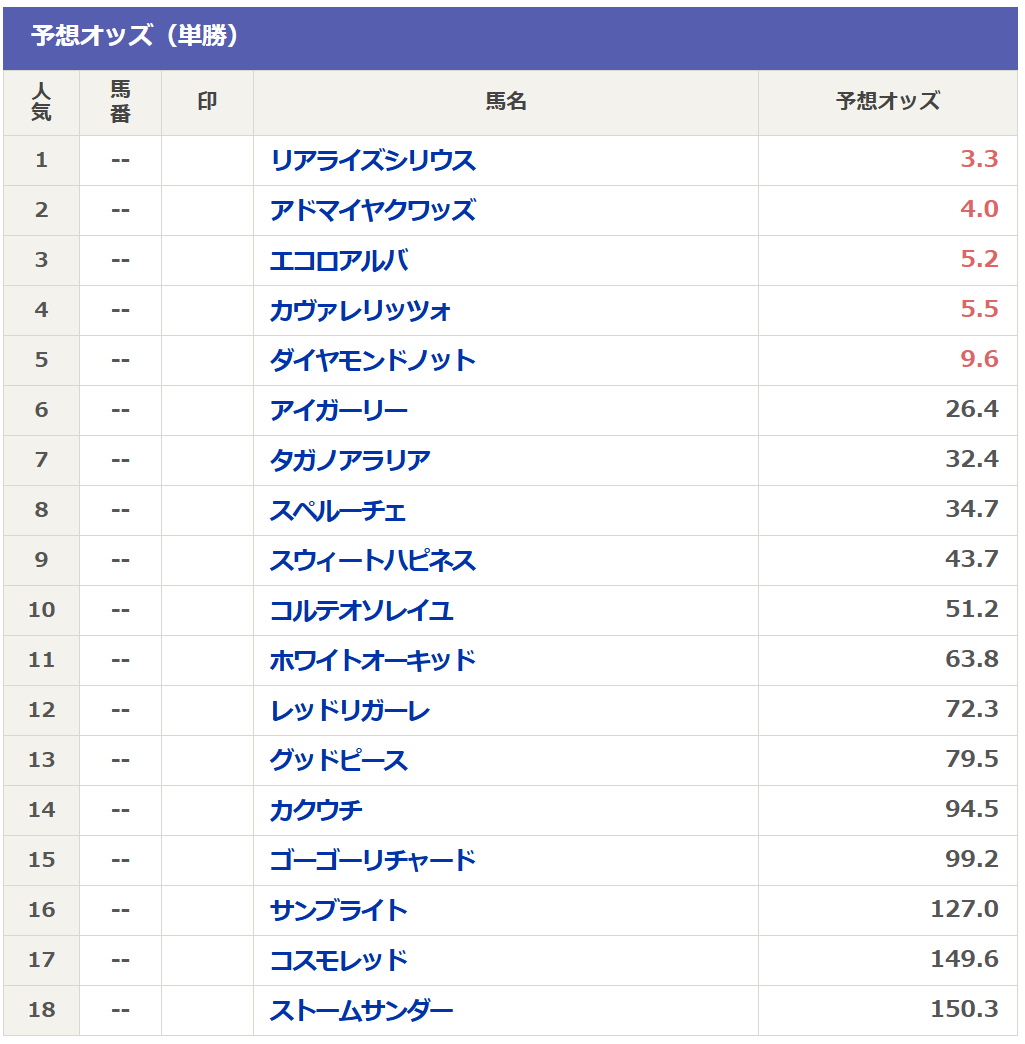Click the 予想オッズ column header

click(x=887, y=102)
